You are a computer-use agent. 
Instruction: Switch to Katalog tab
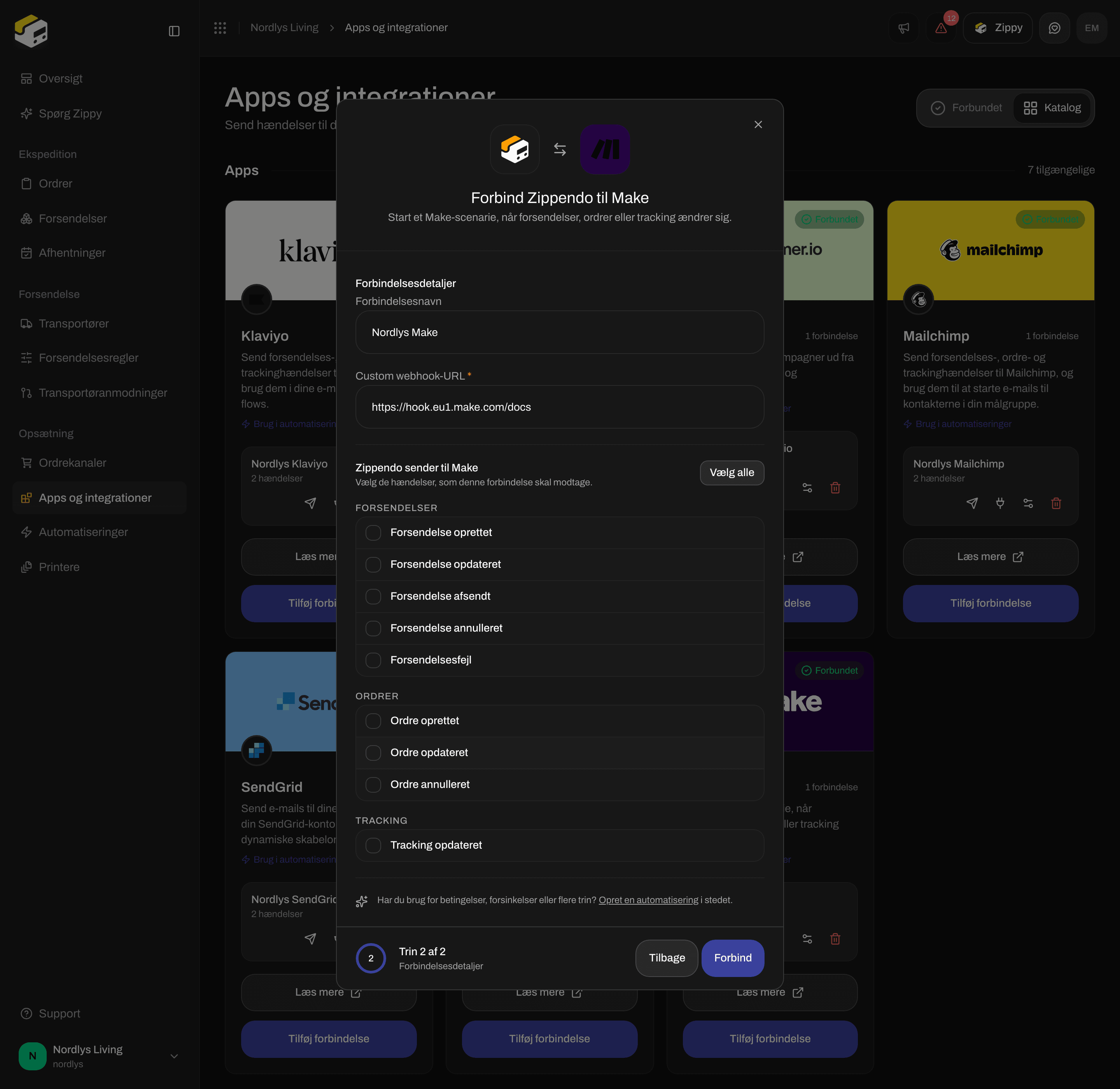click(x=1052, y=107)
